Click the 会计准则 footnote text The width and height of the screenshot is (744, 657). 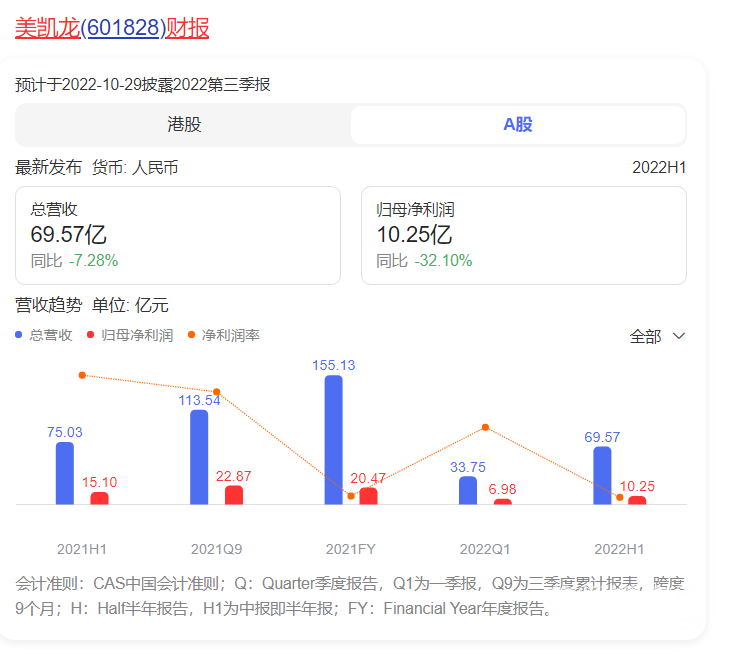point(350,596)
